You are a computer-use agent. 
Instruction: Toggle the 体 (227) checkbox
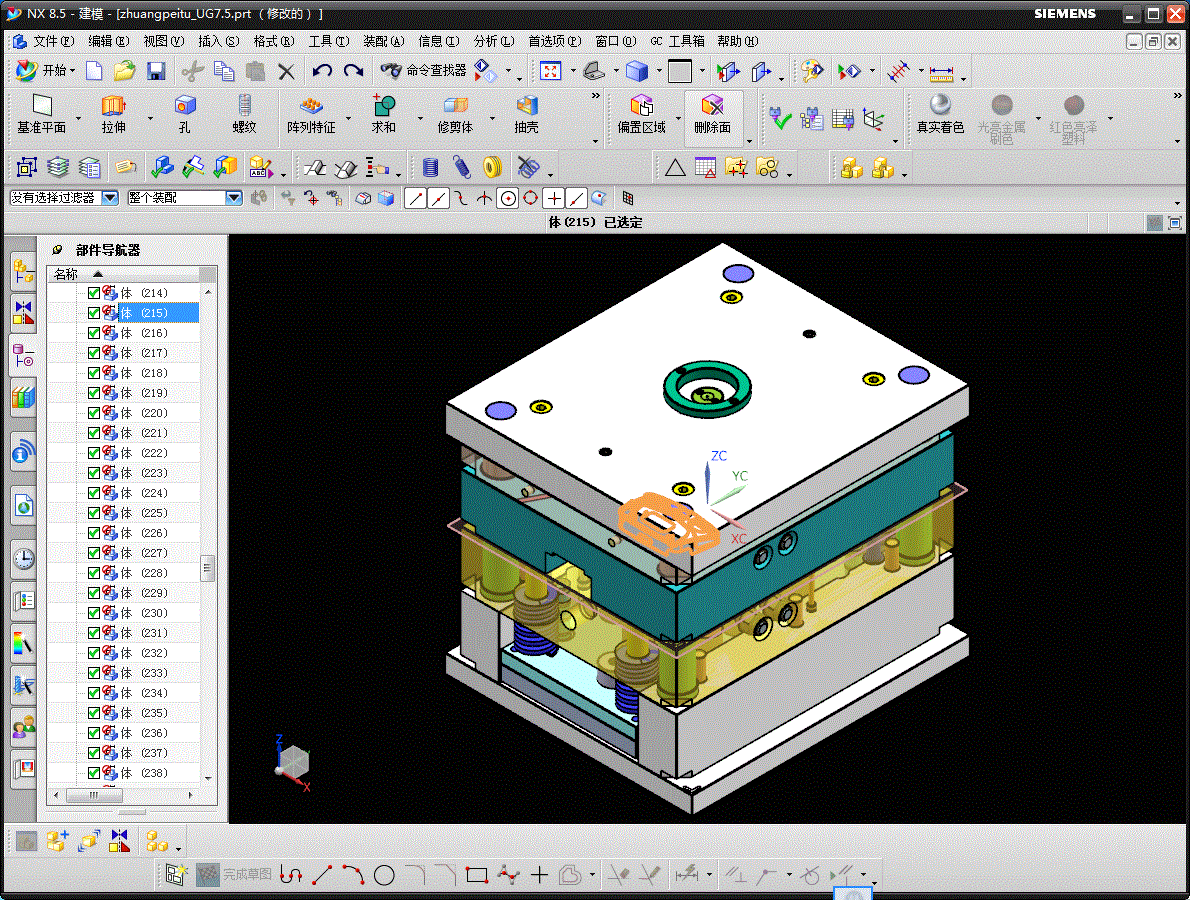(x=94, y=552)
